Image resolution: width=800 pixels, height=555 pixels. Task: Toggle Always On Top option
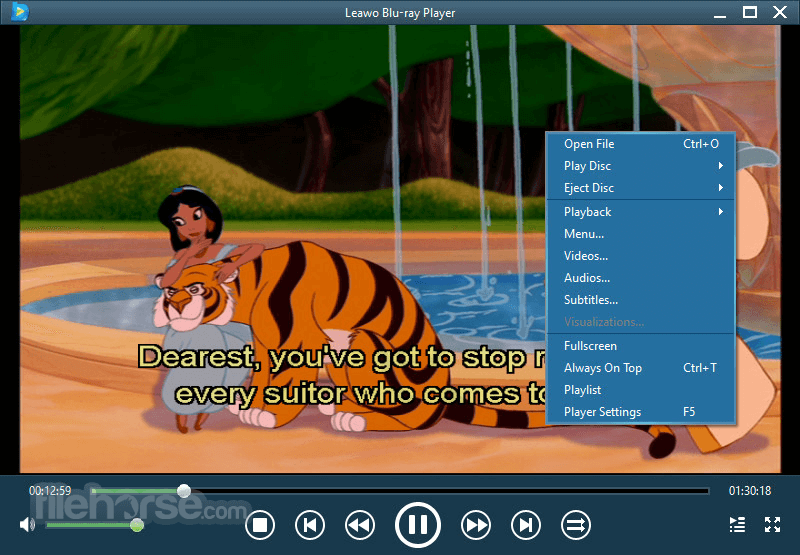(641, 368)
